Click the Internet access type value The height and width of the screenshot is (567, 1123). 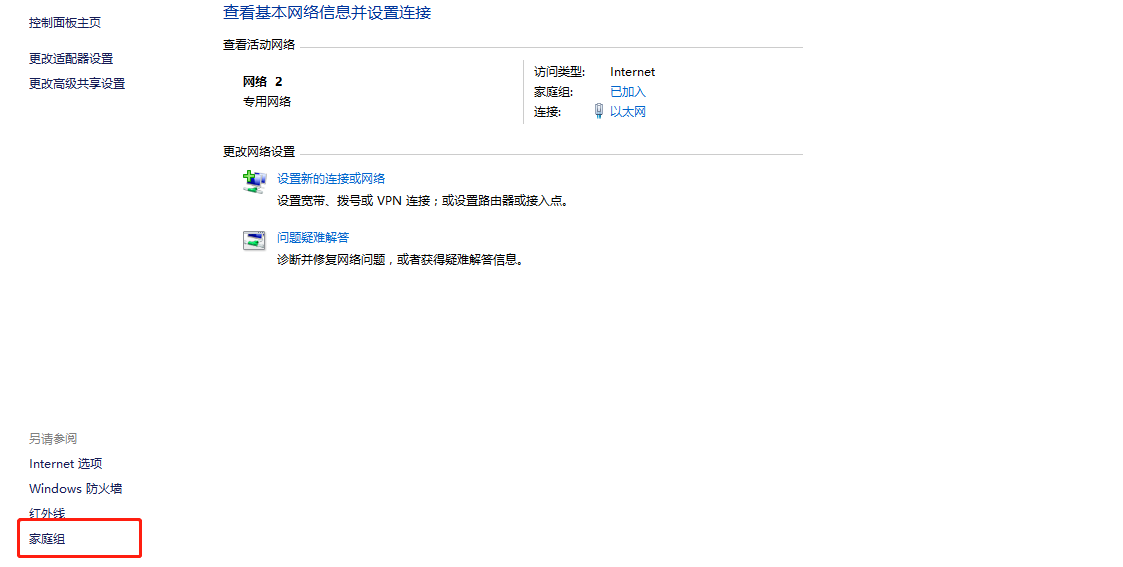coord(632,72)
